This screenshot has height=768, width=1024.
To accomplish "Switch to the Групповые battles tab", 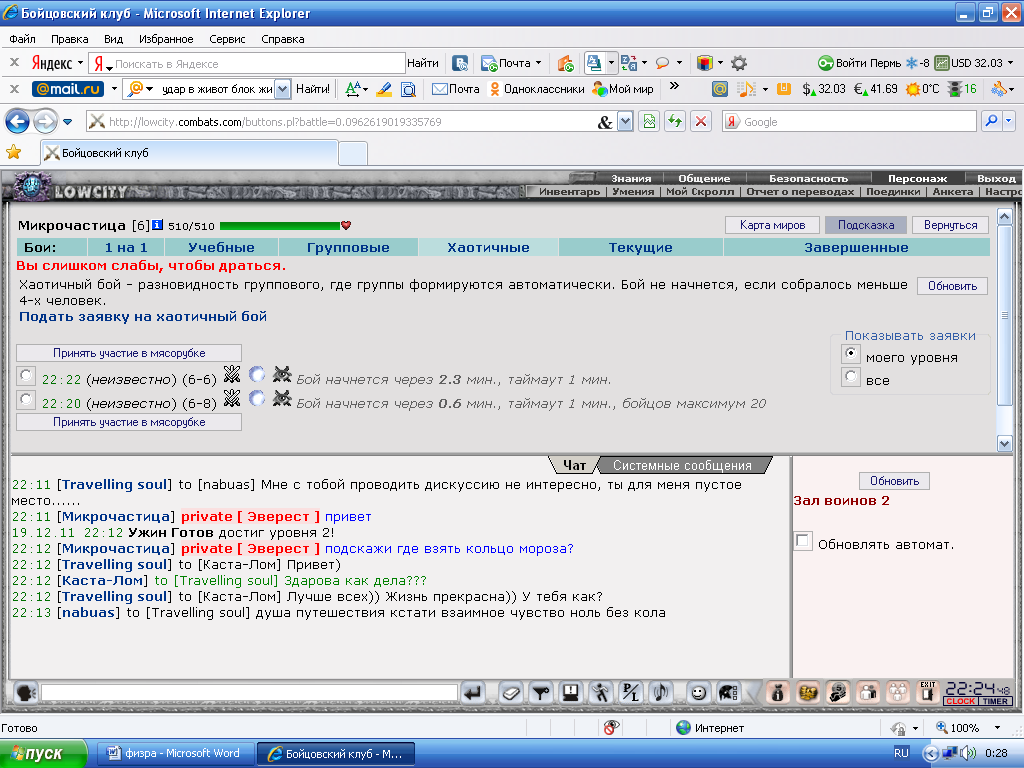I will click(348, 248).
